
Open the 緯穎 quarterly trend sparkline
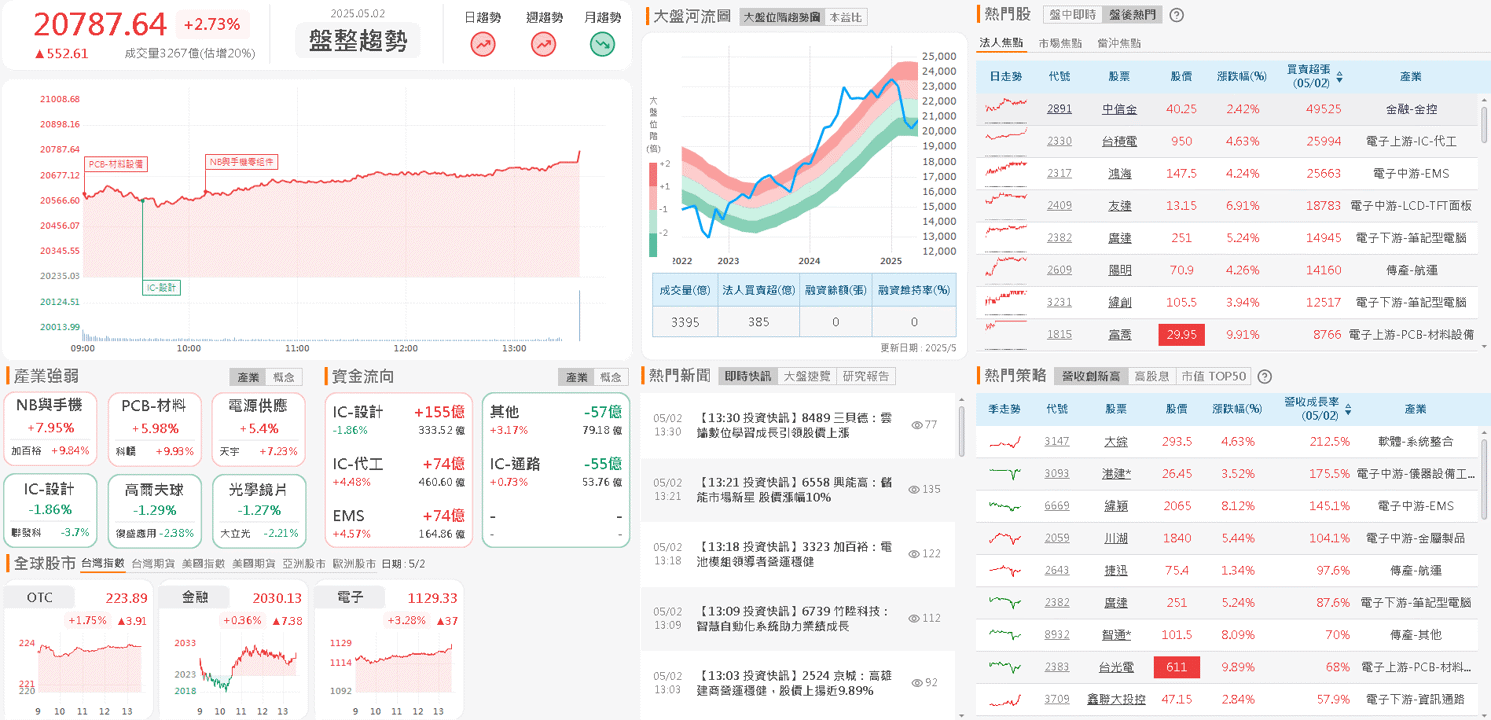(x=1005, y=506)
